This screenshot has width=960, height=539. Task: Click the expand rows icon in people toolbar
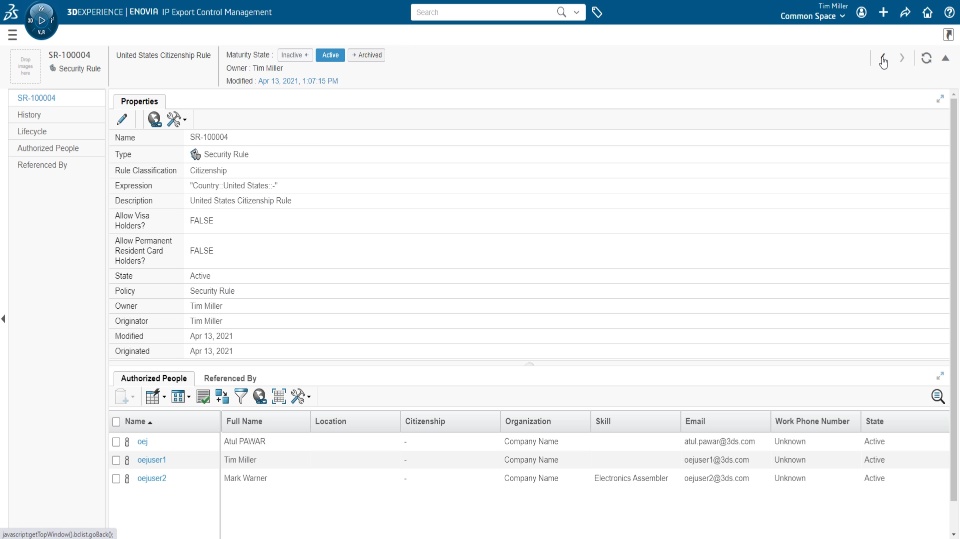pos(222,397)
